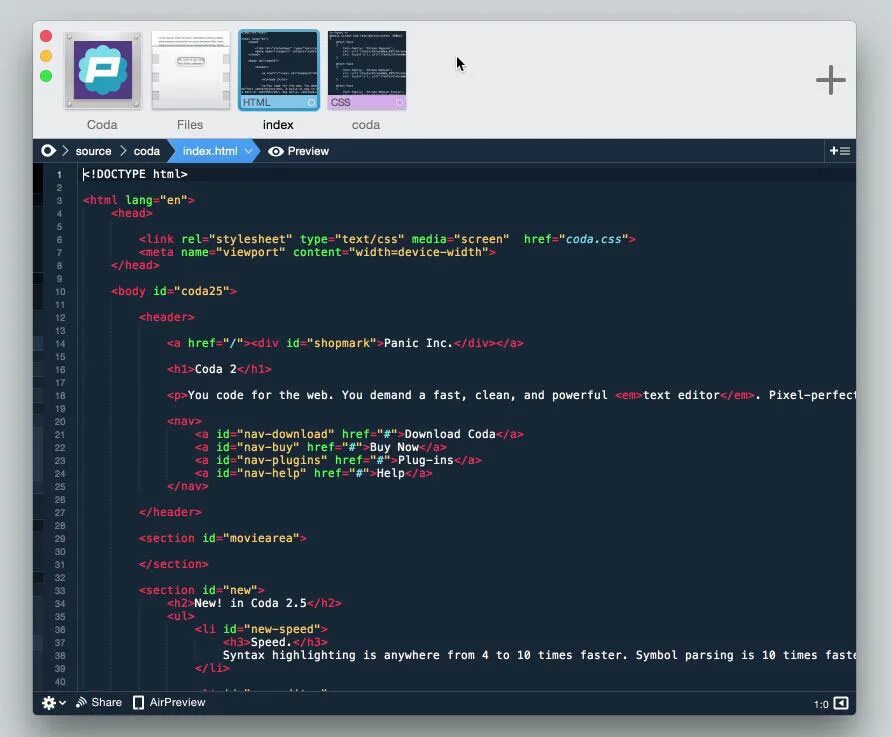Click the AirPreview device icon
Image resolution: width=892 pixels, height=737 pixels.
coord(138,703)
